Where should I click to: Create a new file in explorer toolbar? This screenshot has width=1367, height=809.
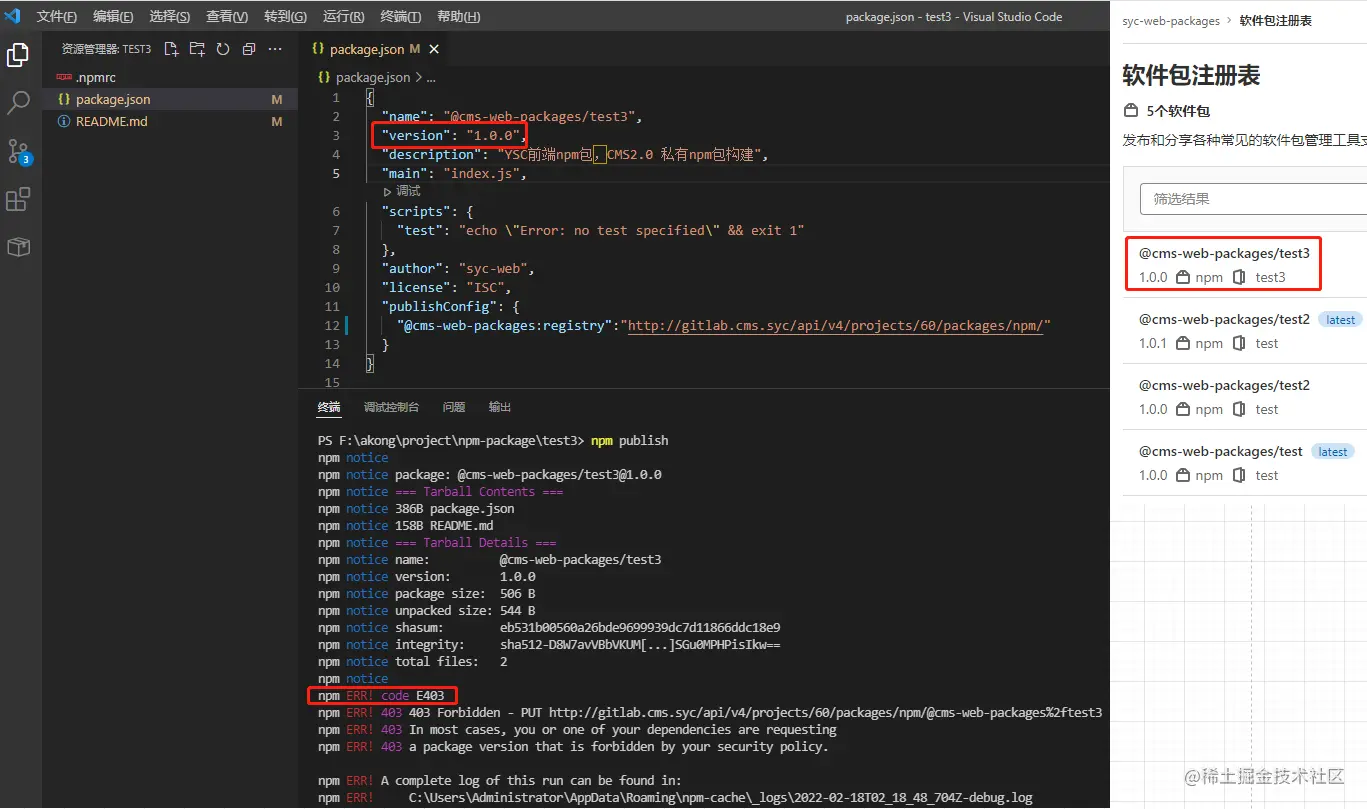pos(171,48)
